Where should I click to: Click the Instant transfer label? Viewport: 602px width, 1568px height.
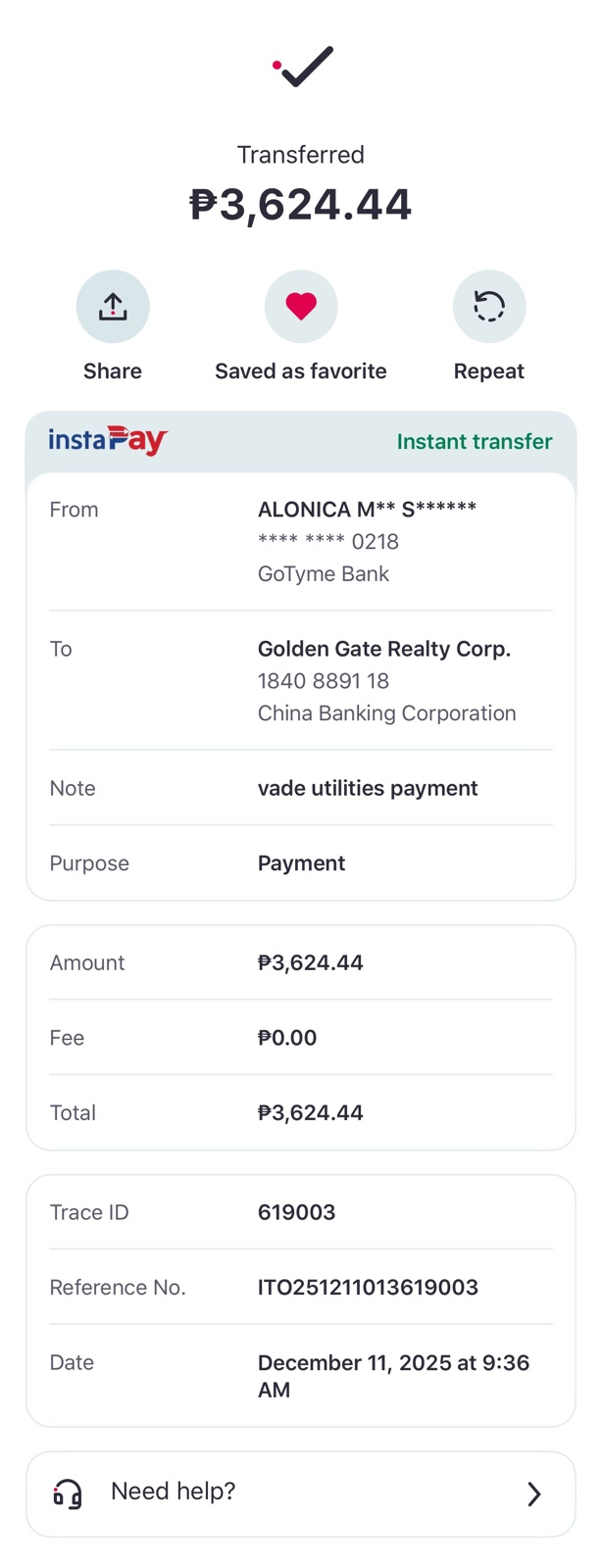tap(475, 442)
